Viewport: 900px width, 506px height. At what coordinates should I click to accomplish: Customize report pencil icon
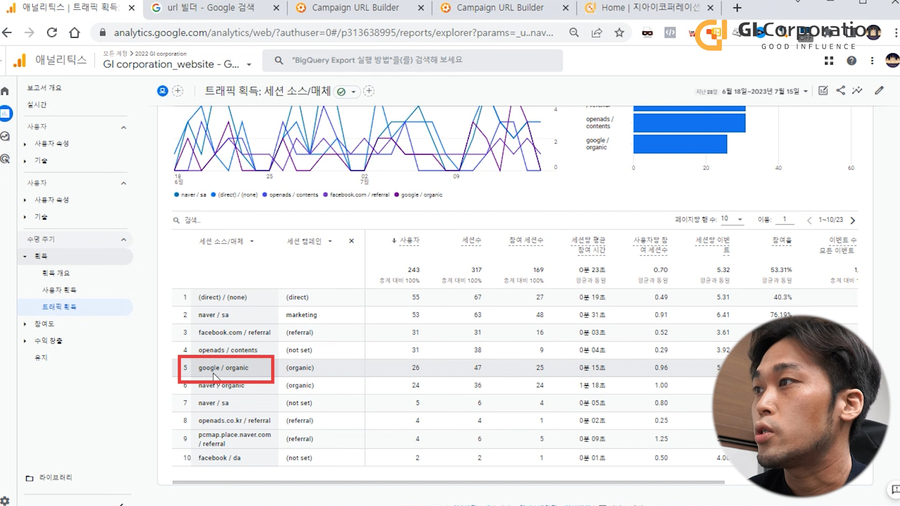click(x=879, y=91)
